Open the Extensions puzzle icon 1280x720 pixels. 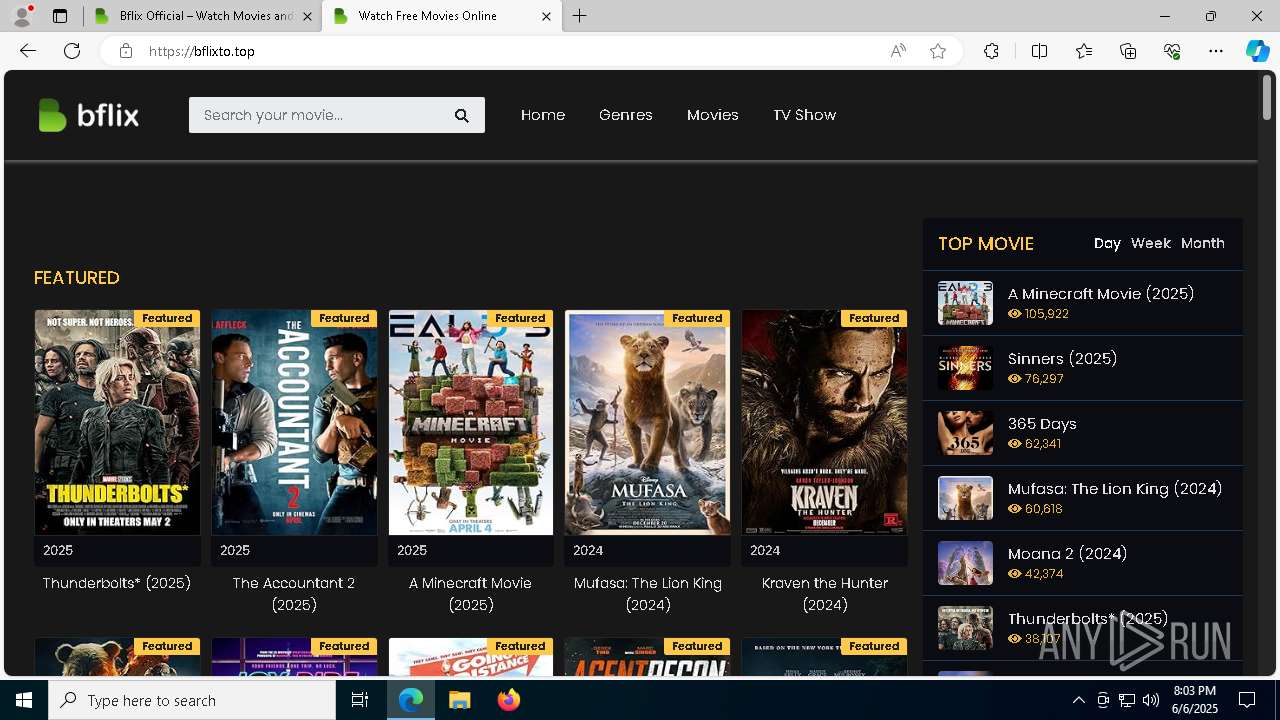(x=991, y=51)
